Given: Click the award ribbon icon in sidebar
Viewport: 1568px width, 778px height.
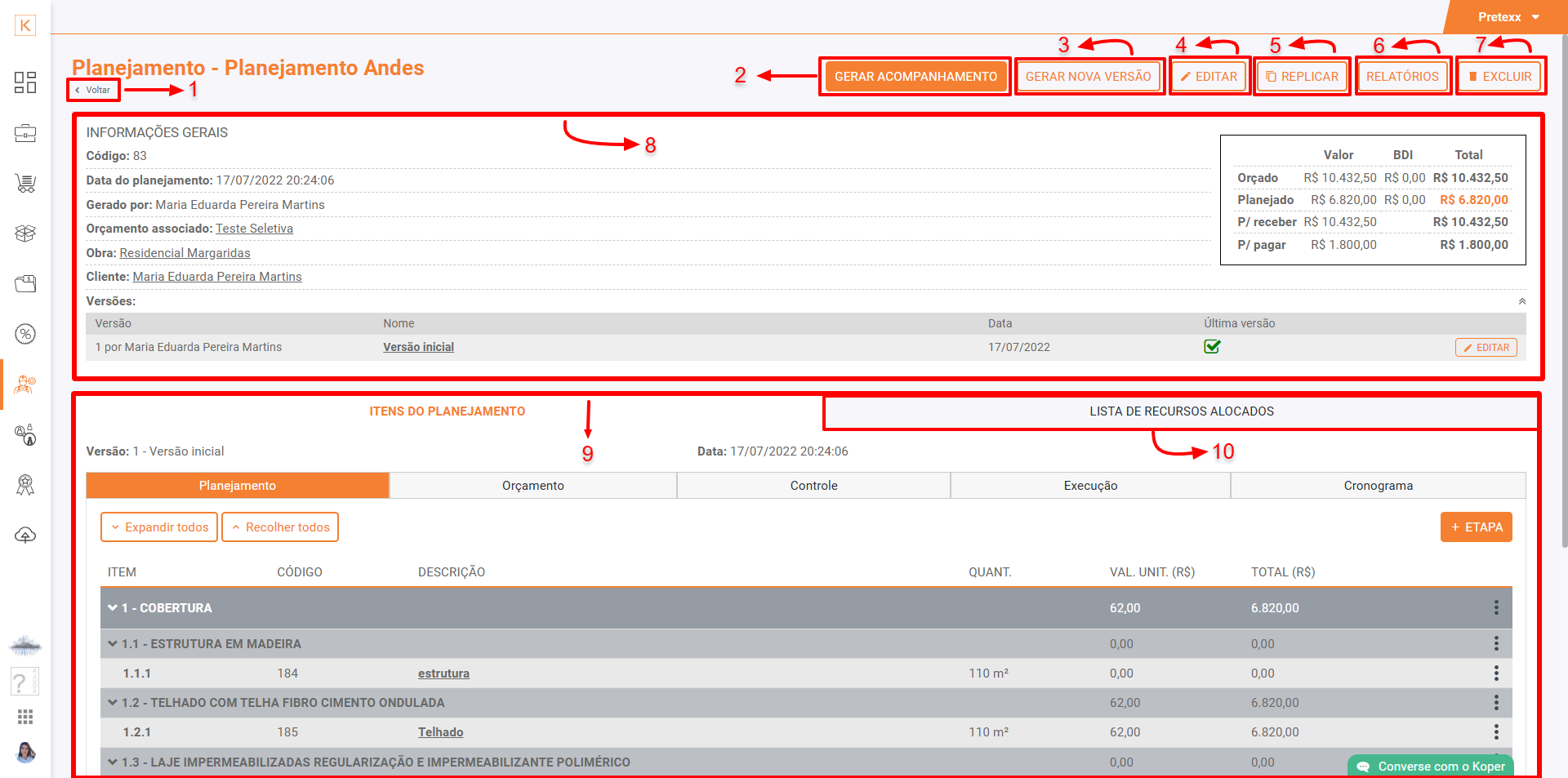Looking at the screenshot, I should (25, 485).
